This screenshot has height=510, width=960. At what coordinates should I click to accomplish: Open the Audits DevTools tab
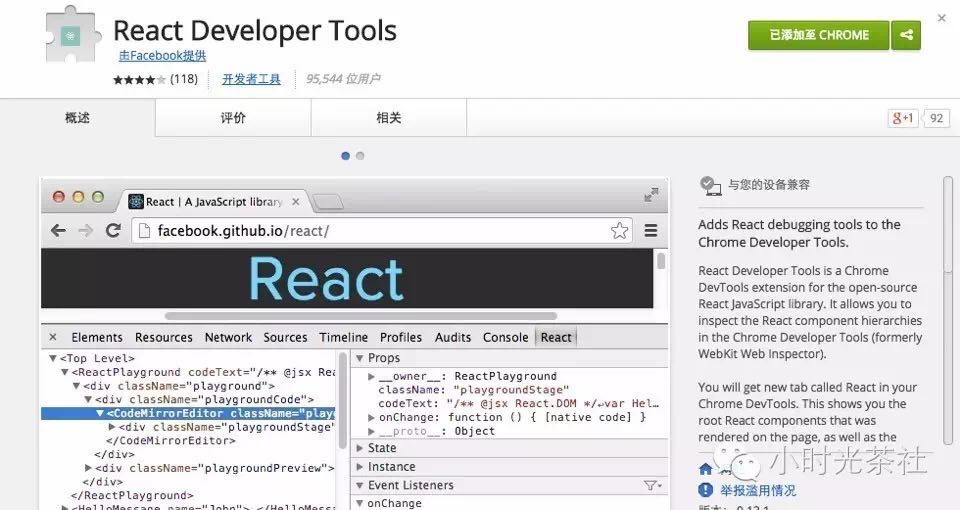[453, 337]
